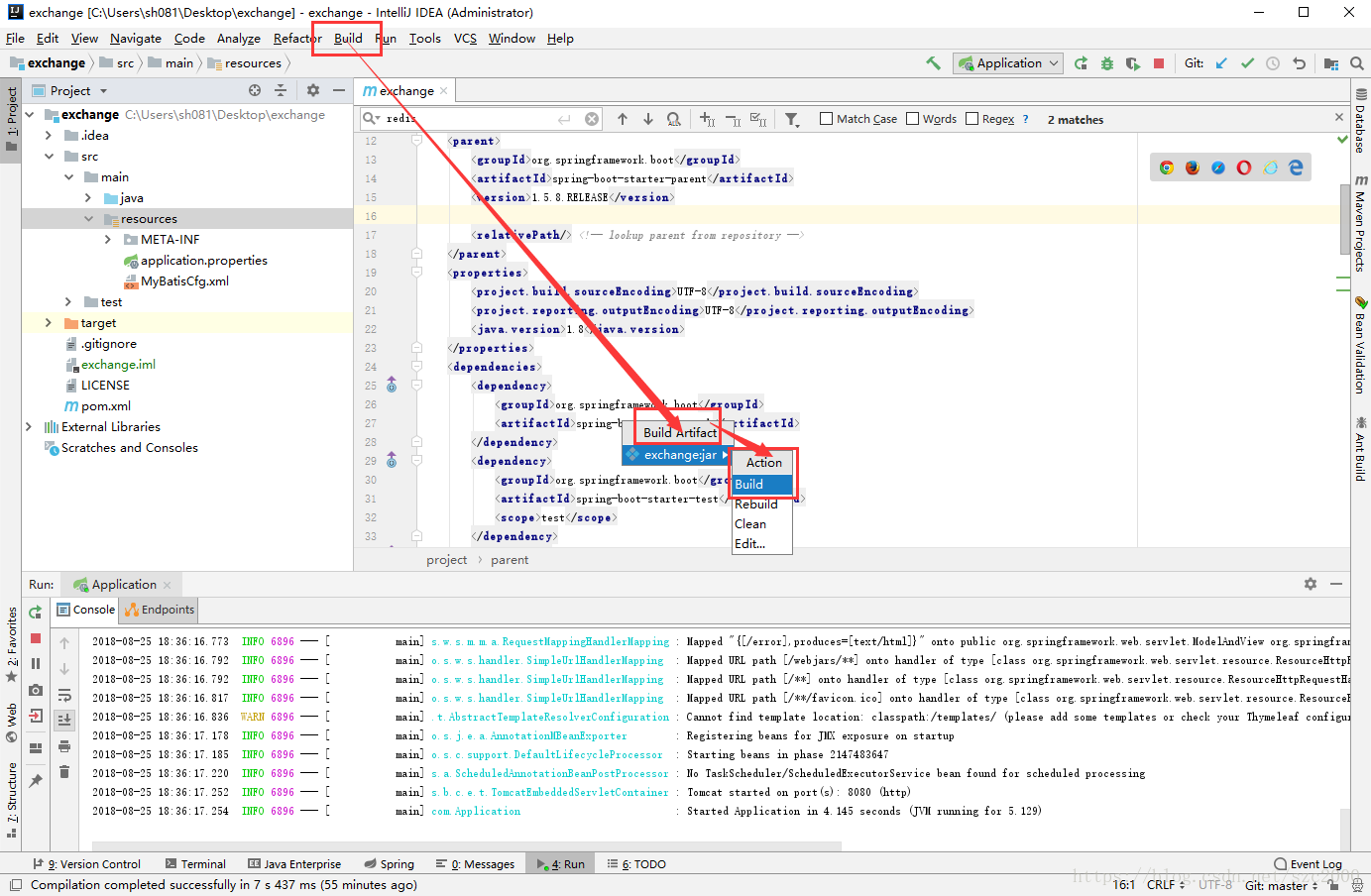Jump to next search match arrow
1371x896 pixels.
pyautogui.click(x=648, y=119)
